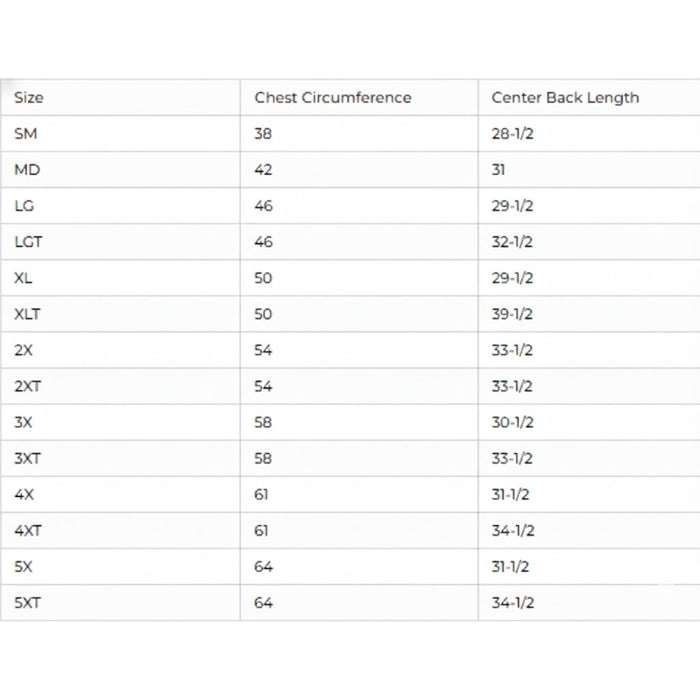Click the Center Back Length header
Screen dimensions: 700x700
(565, 98)
